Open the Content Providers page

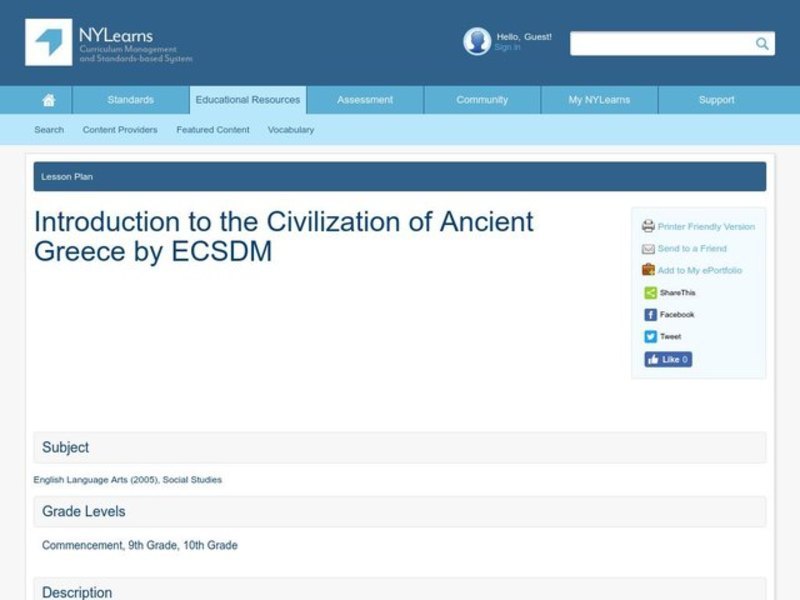tap(119, 129)
